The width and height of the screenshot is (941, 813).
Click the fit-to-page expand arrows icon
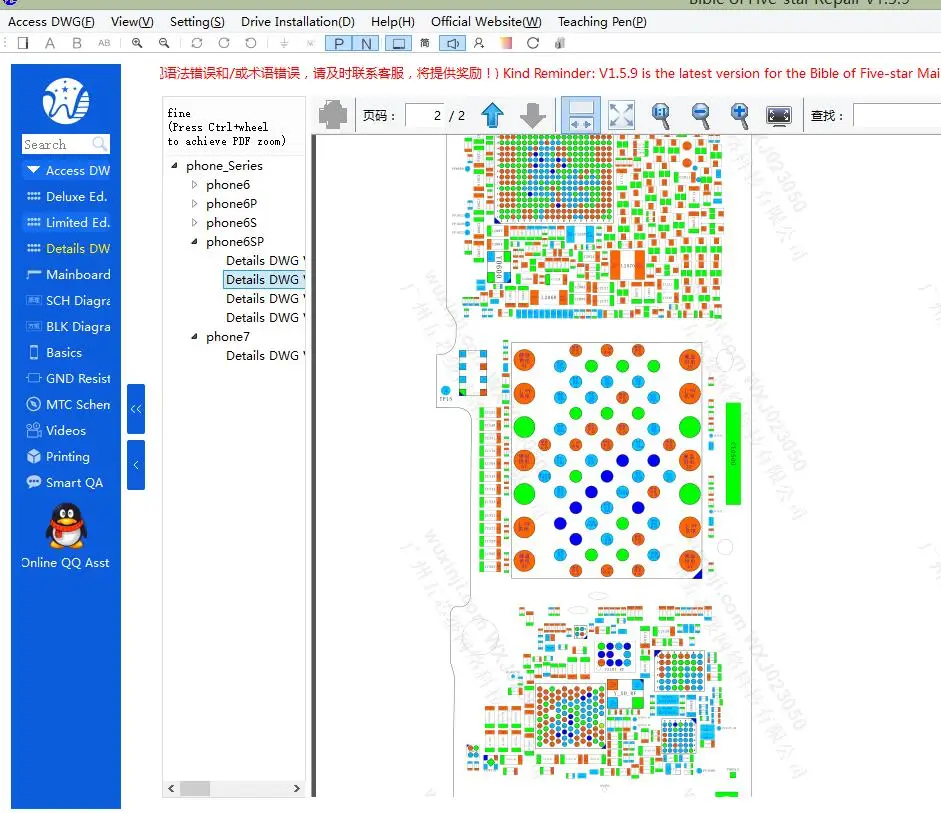621,115
